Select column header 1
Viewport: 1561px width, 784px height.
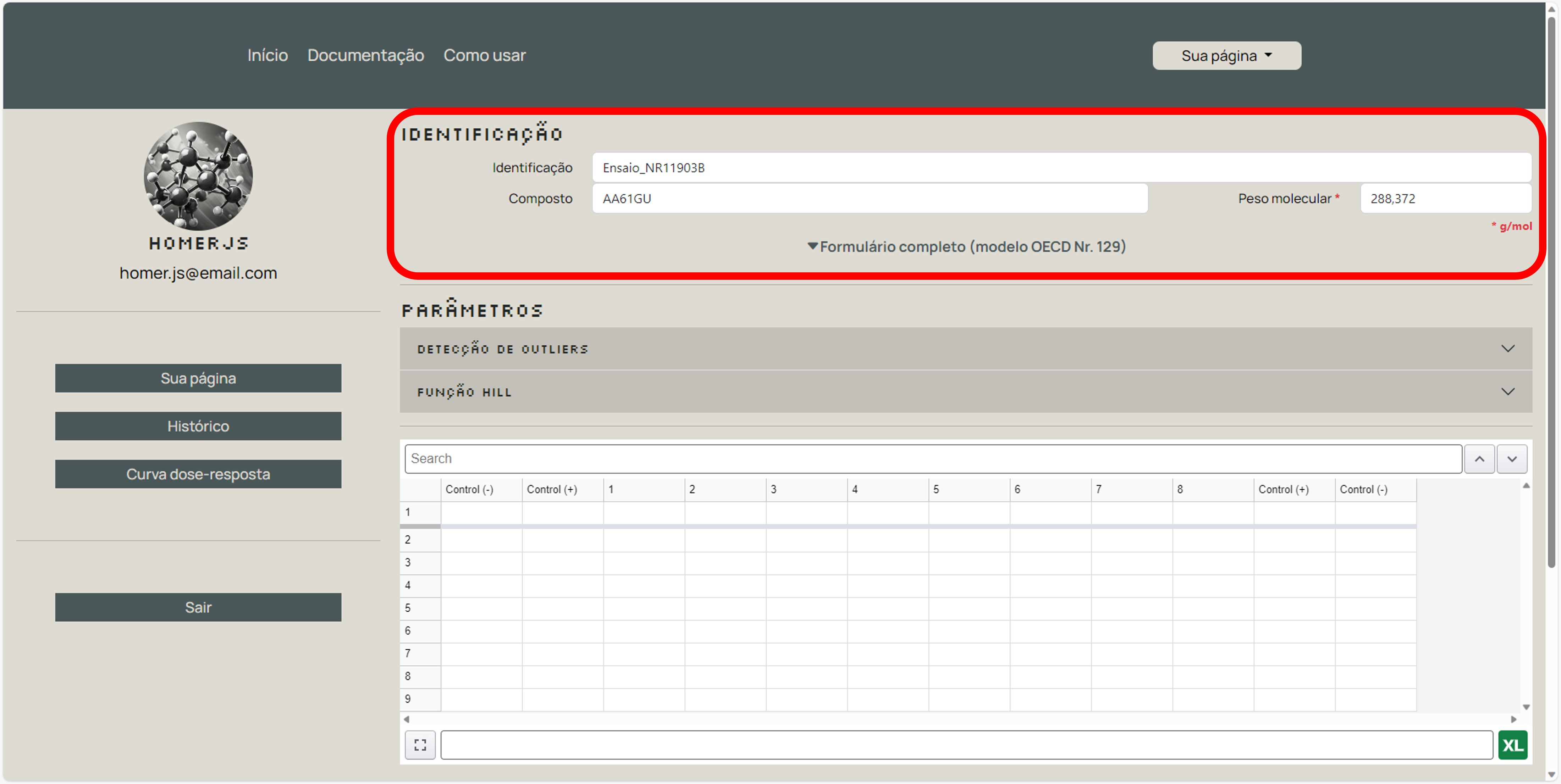pyautogui.click(x=644, y=490)
